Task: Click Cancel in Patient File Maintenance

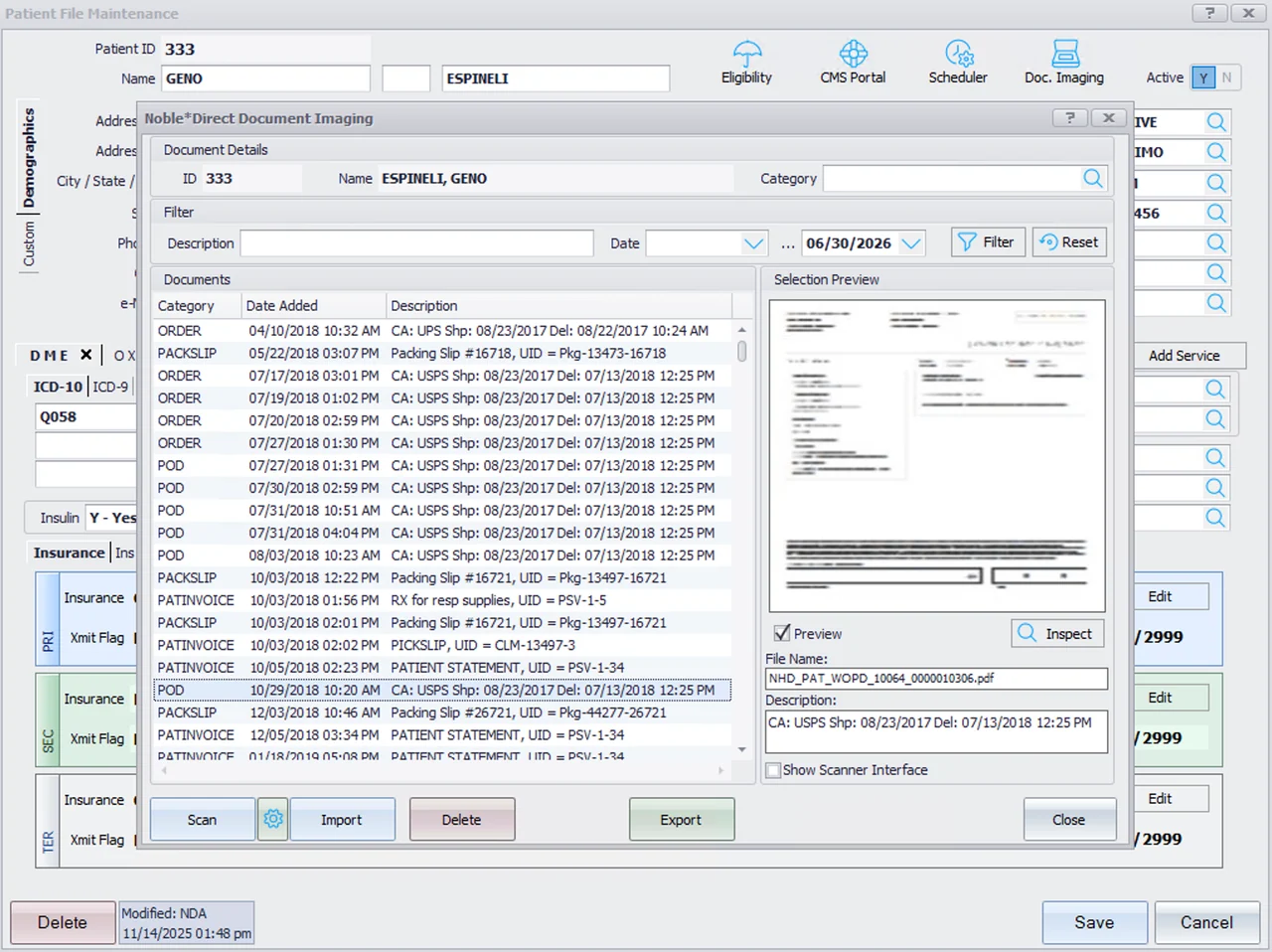Action: tap(1206, 922)
